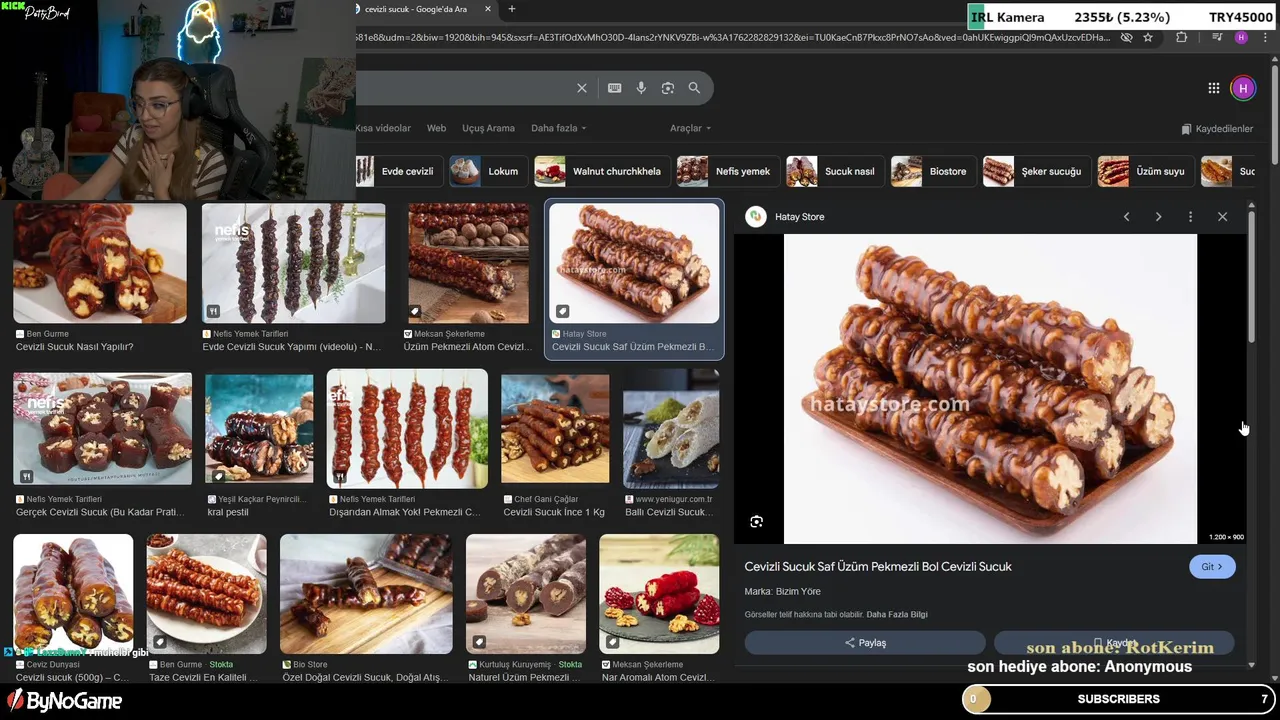
Task: Open the Google apps grid
Action: 1213,88
